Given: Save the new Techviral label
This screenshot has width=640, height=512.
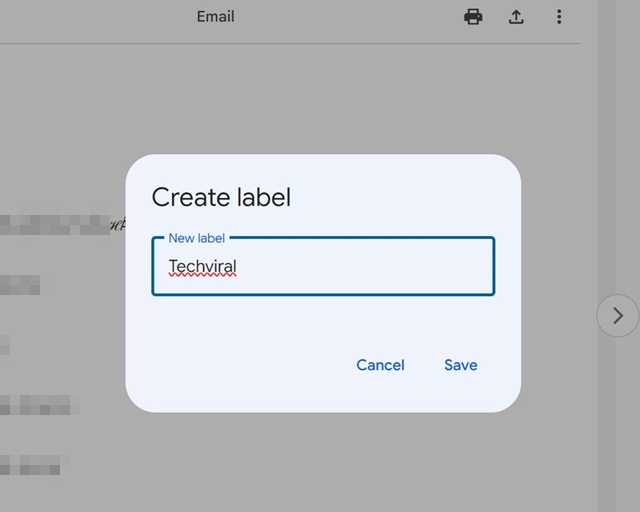Looking at the screenshot, I should (x=461, y=365).
